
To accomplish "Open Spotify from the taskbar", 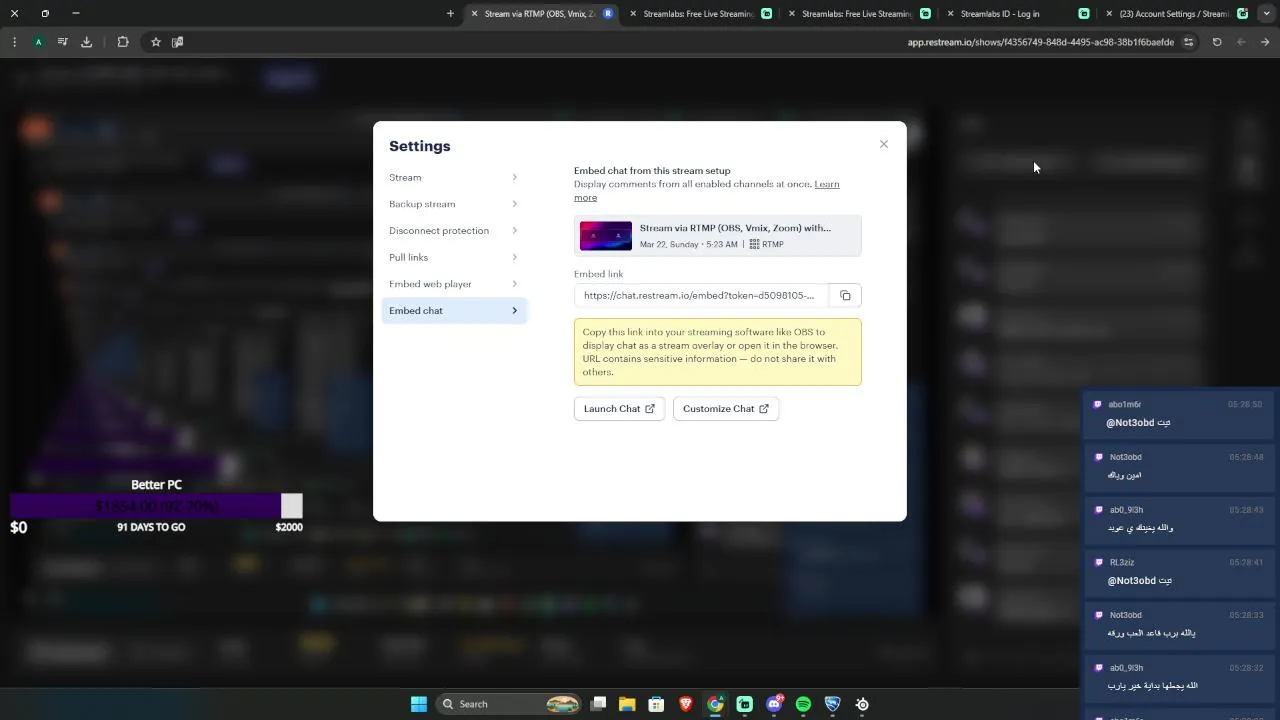I will pos(803,704).
